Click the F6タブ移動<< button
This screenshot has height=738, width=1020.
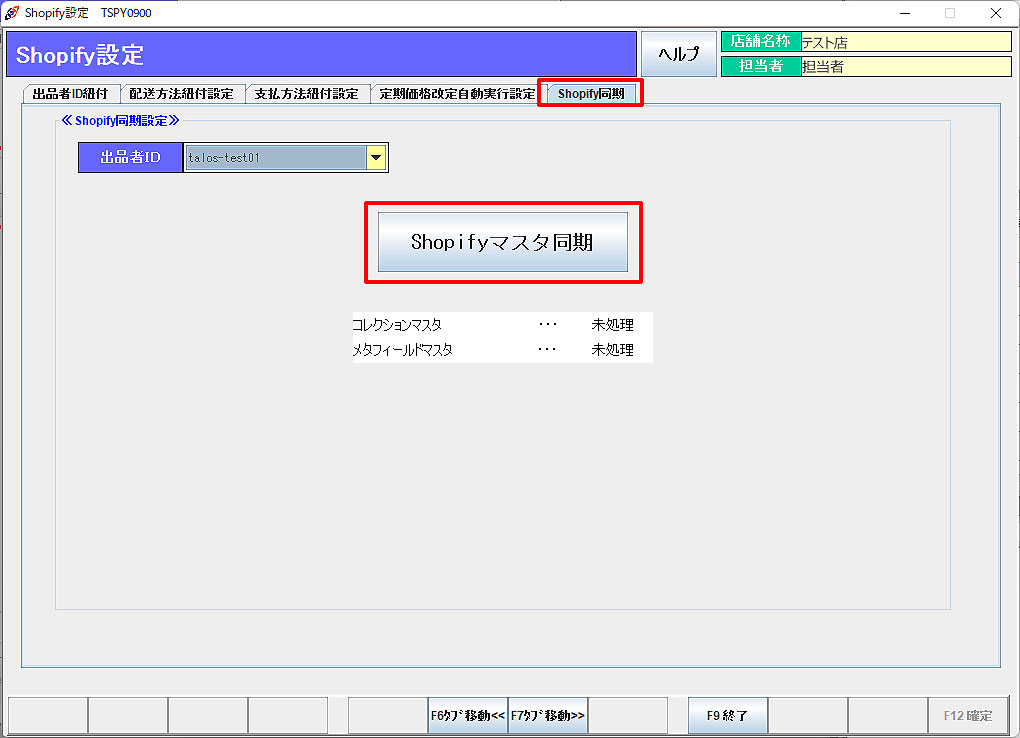point(468,715)
